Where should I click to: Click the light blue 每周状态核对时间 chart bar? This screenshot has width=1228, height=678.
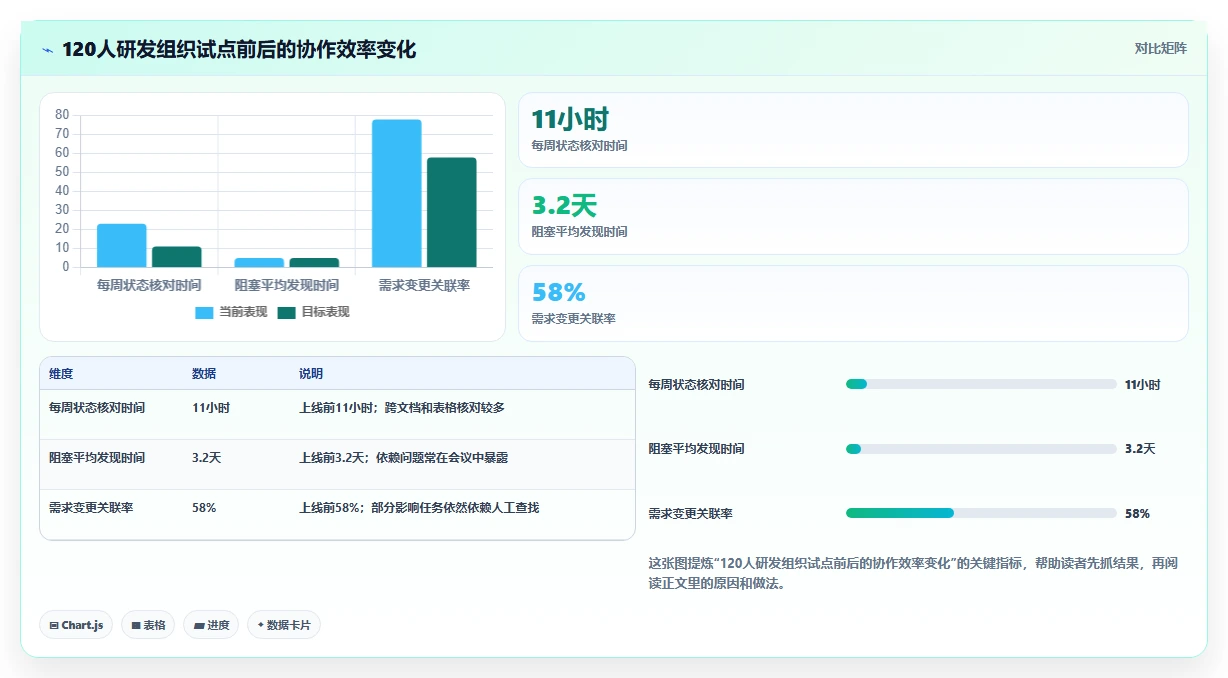tap(122, 245)
